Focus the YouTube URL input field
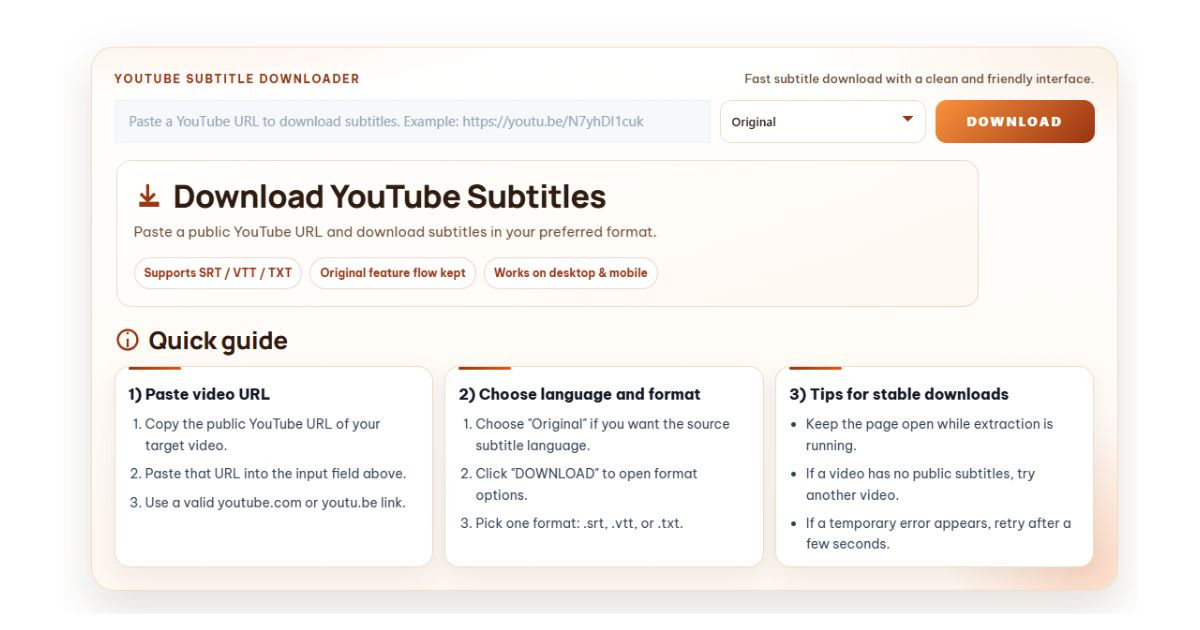Viewport: 1200px width, 630px height. tap(412, 122)
